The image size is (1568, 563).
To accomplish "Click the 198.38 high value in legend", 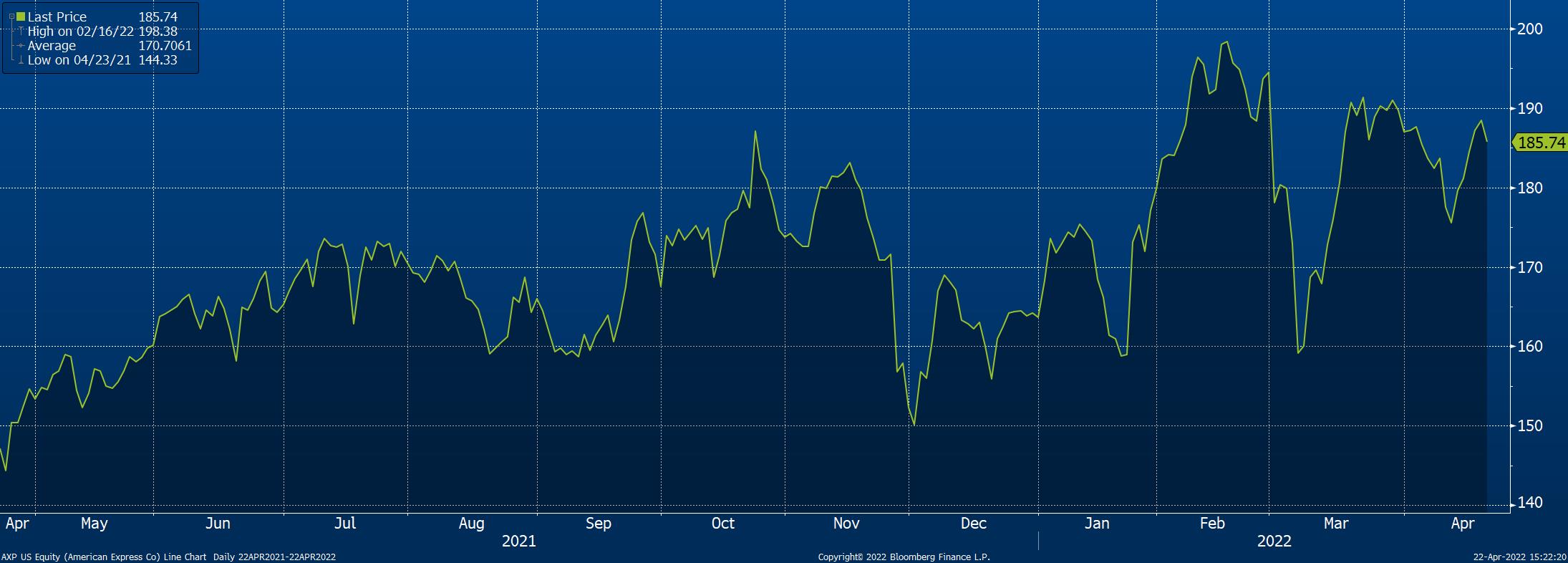I will click(158, 32).
